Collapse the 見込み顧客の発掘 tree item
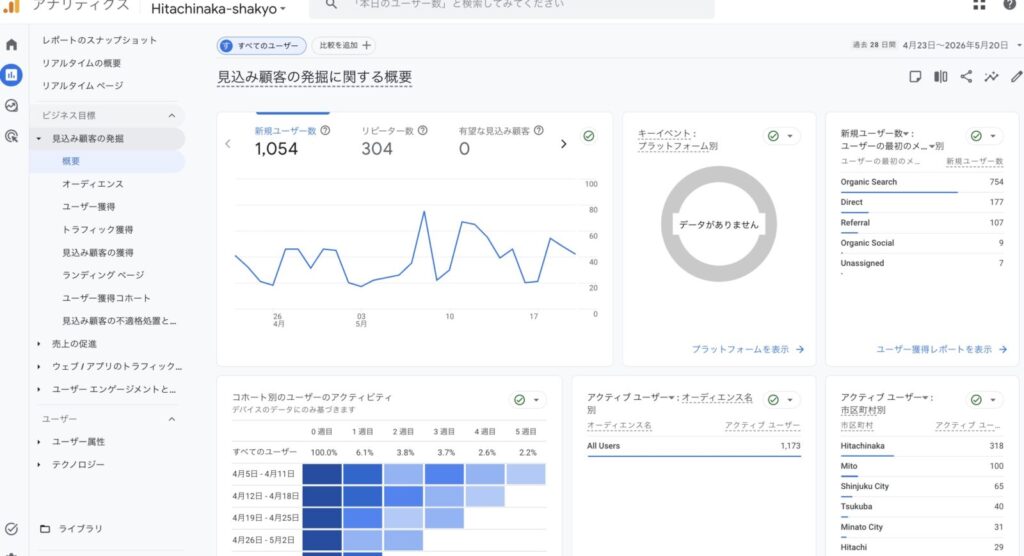The image size is (1024, 556). click(39, 139)
